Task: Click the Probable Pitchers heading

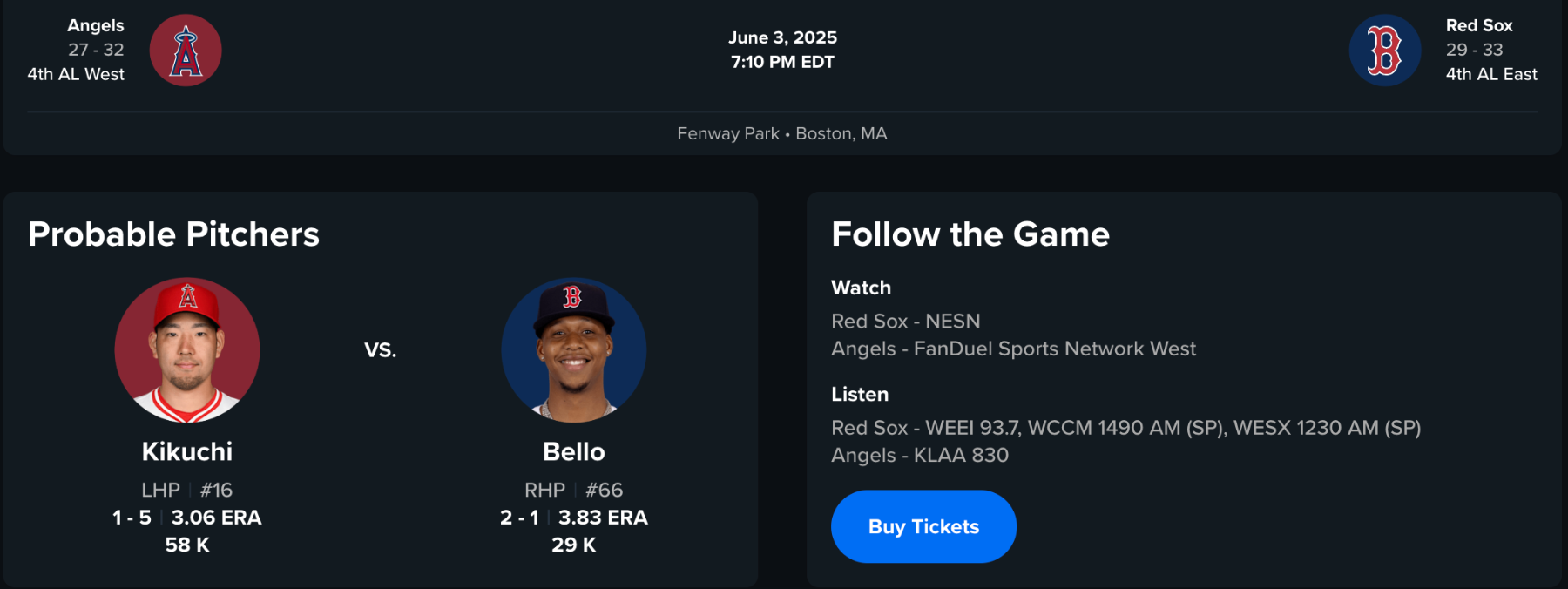Action: tap(173, 234)
